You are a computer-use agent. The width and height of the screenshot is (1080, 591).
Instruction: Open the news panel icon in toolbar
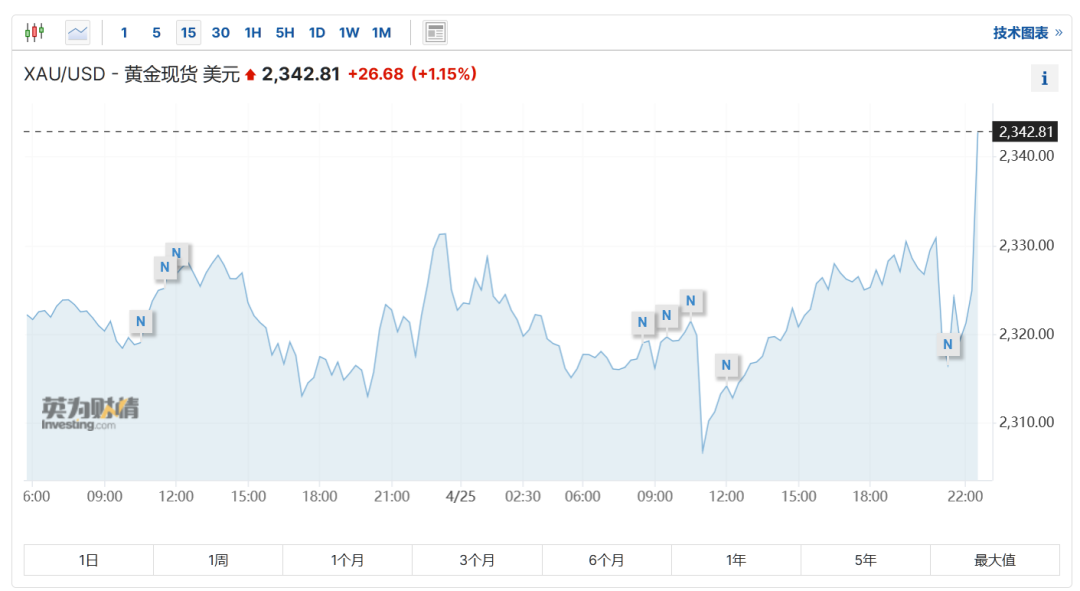[435, 33]
